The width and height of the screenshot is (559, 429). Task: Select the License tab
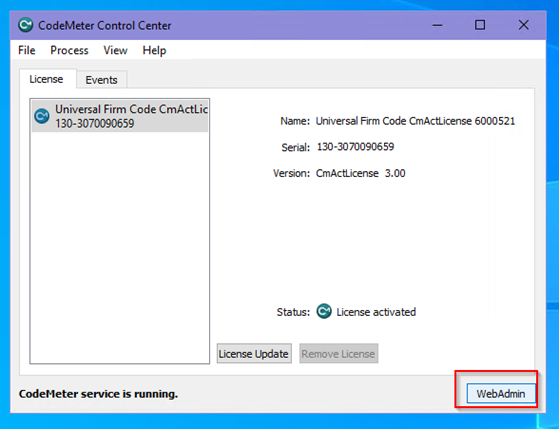46,79
